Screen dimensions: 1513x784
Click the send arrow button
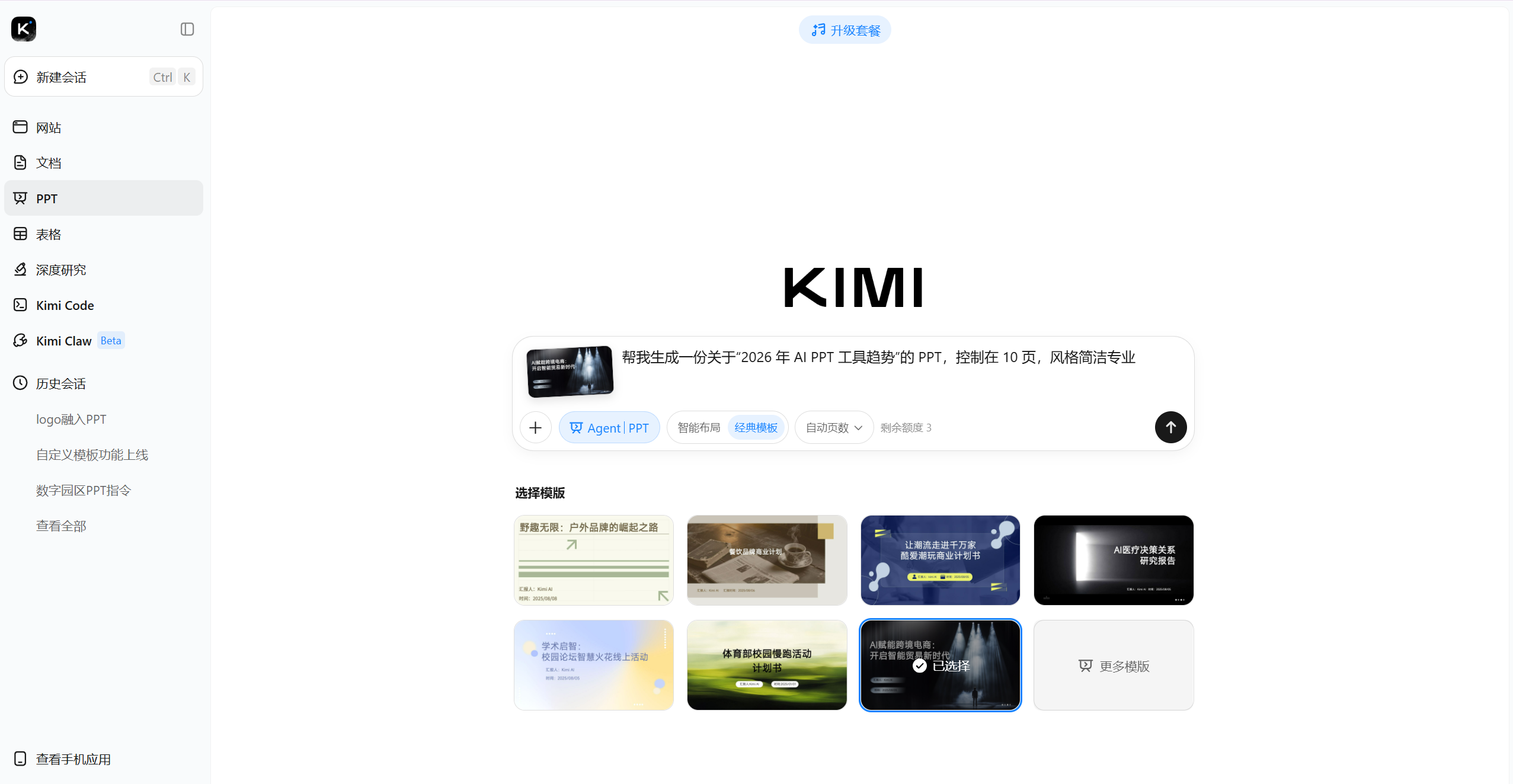1170,427
